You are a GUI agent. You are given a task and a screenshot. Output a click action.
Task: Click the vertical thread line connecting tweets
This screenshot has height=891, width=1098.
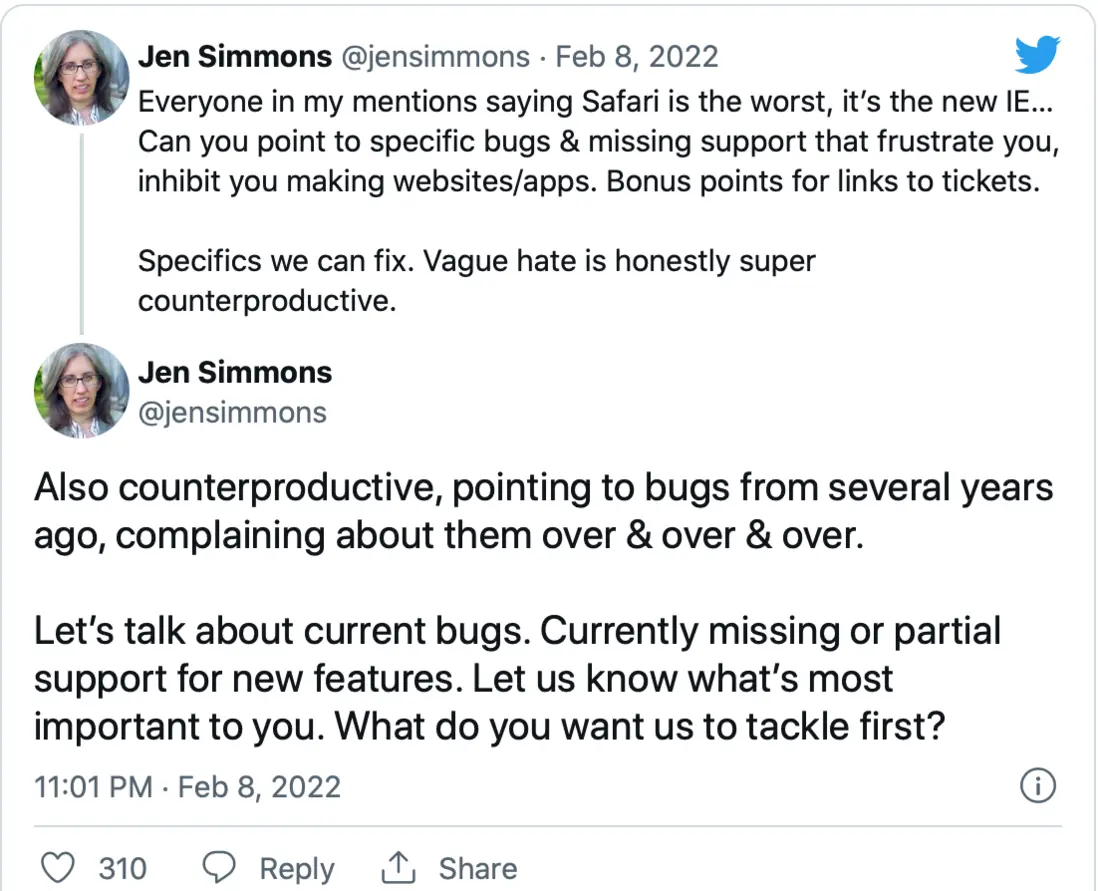coord(79,230)
